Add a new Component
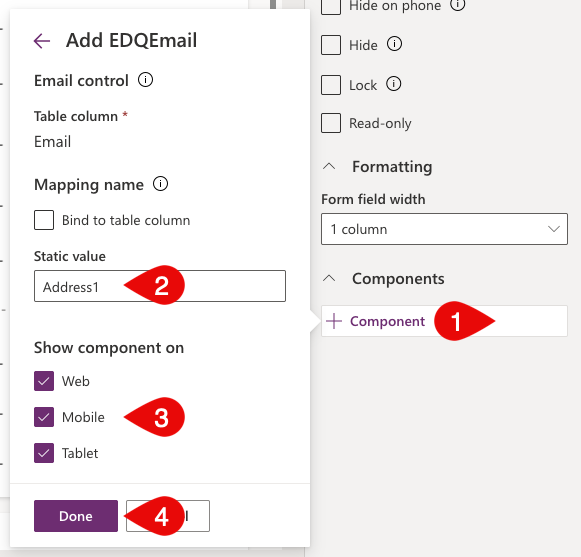The width and height of the screenshot is (581, 557). click(444, 321)
